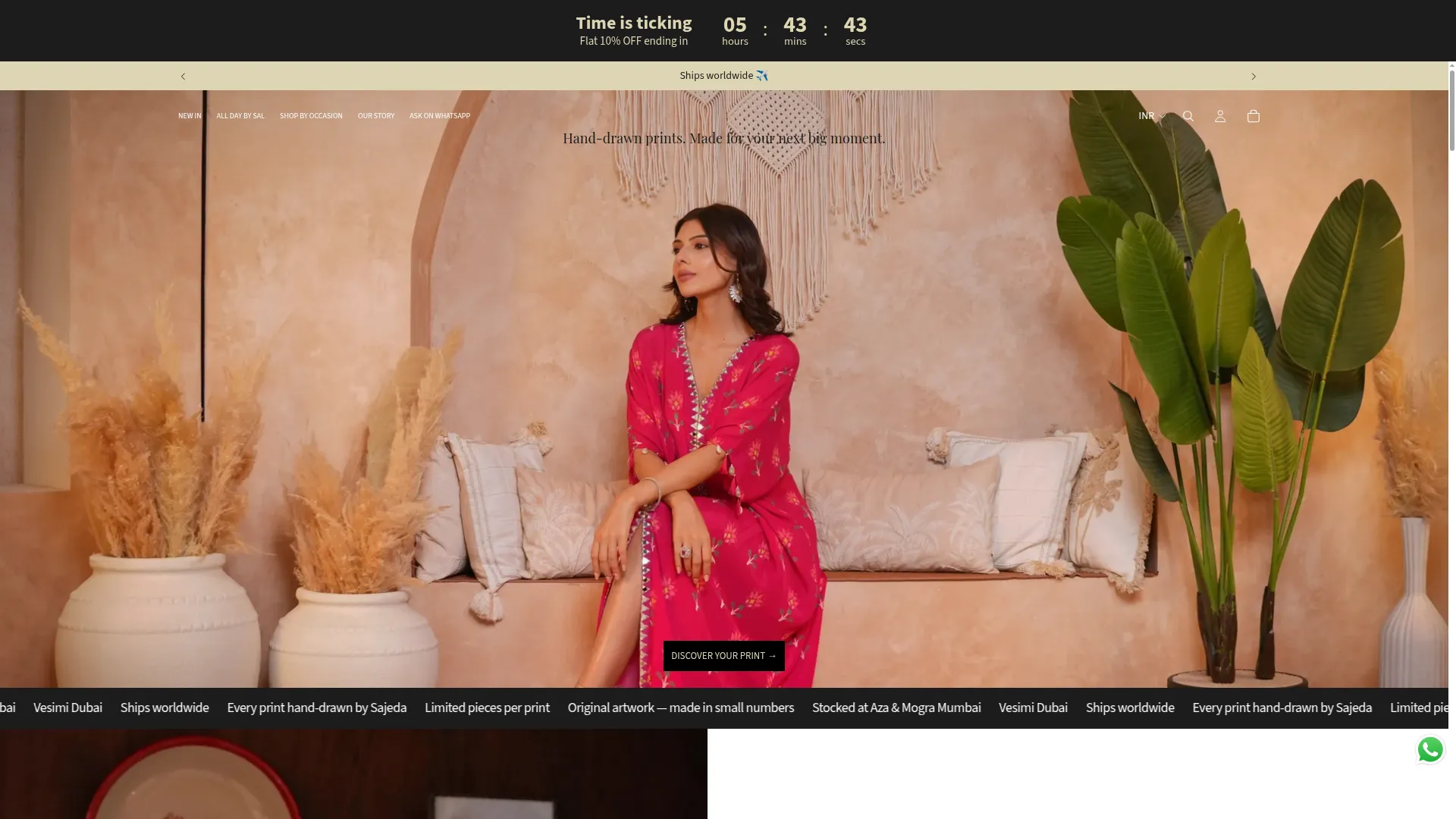The image size is (1456, 819).
Task: Click the WhatsApp chat bubble icon
Action: (1430, 750)
